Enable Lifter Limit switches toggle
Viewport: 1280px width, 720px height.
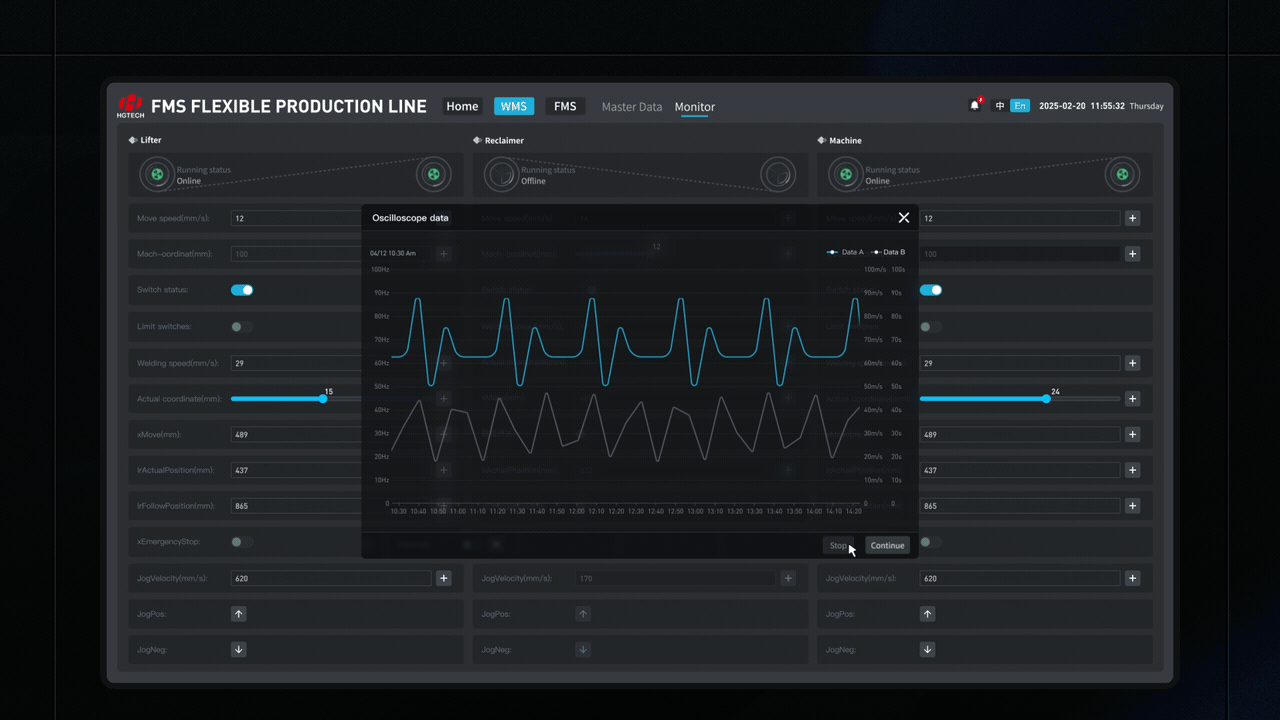pos(242,327)
